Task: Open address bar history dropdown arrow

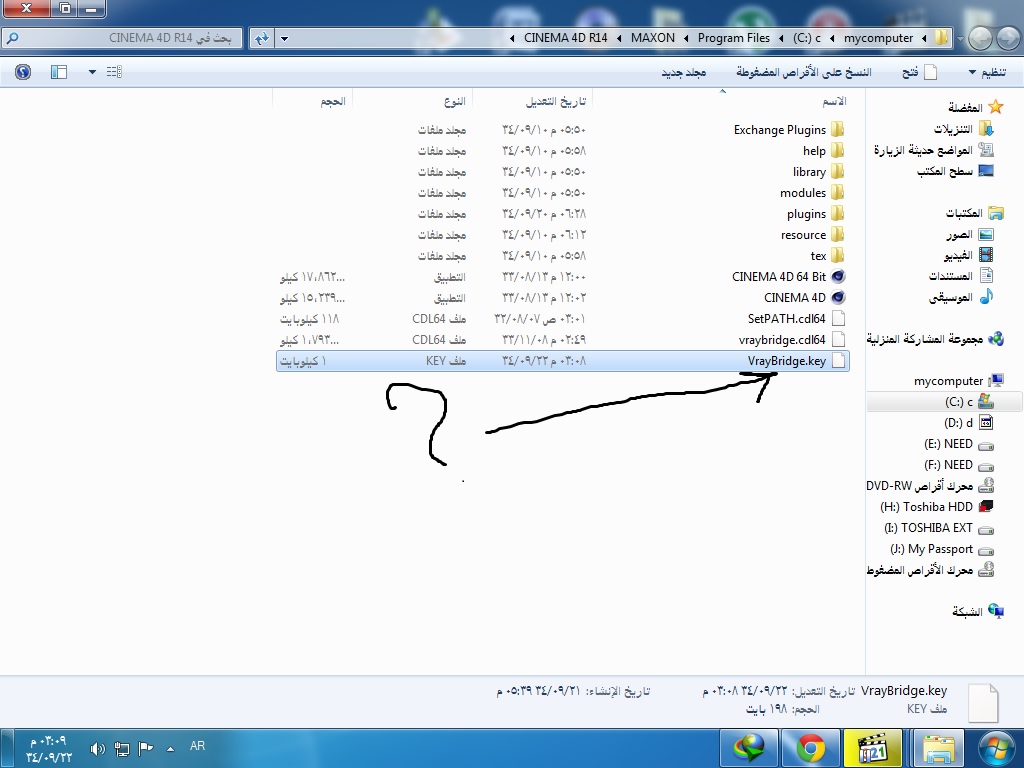Action: tap(284, 38)
